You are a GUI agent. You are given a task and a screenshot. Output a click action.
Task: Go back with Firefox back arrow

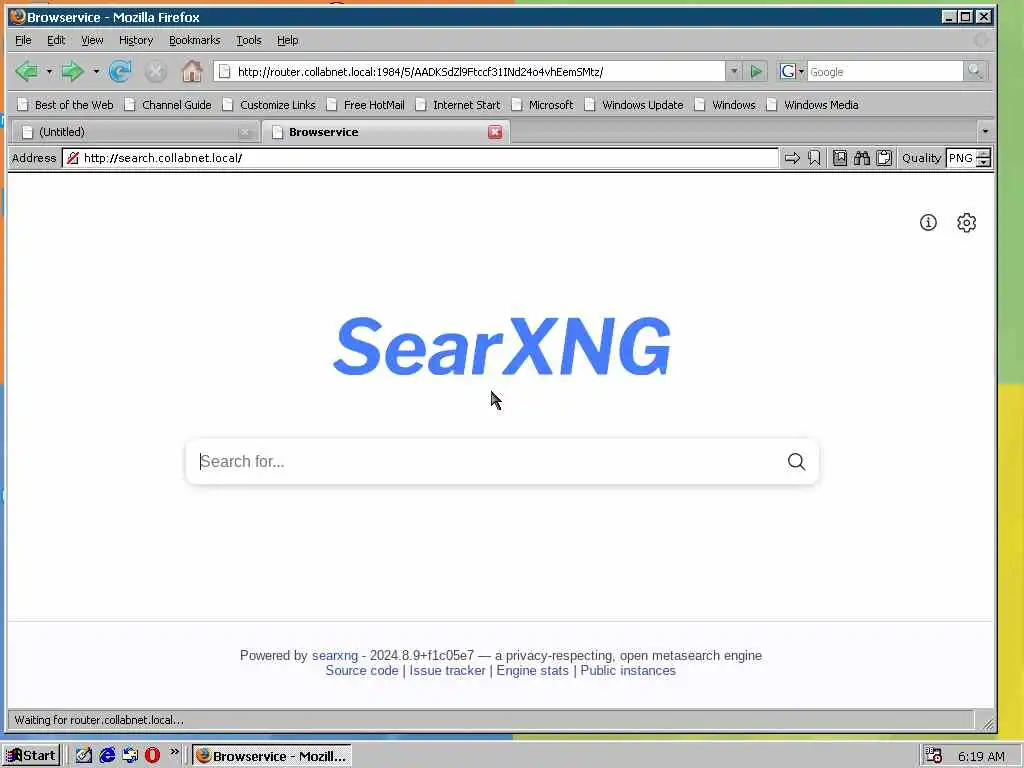(x=27, y=71)
